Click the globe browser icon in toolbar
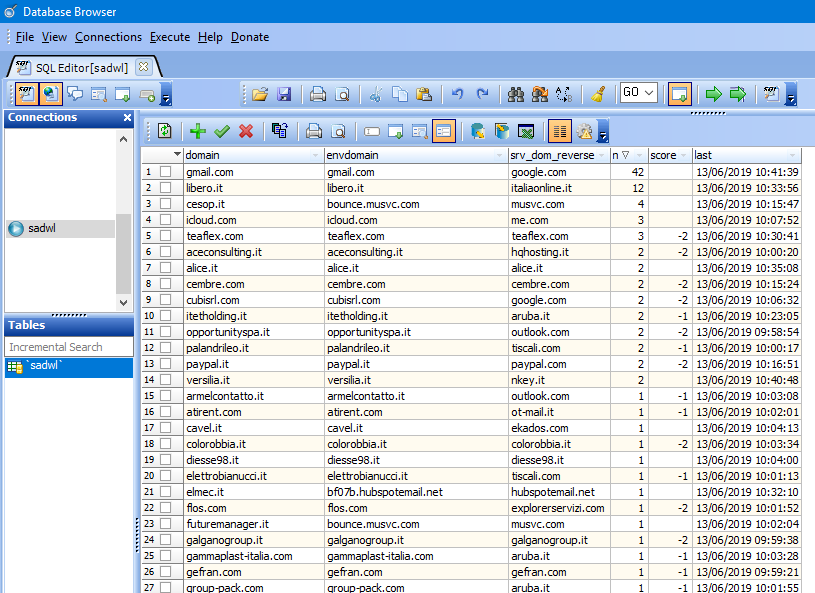This screenshot has height=593, width=815. (50, 94)
